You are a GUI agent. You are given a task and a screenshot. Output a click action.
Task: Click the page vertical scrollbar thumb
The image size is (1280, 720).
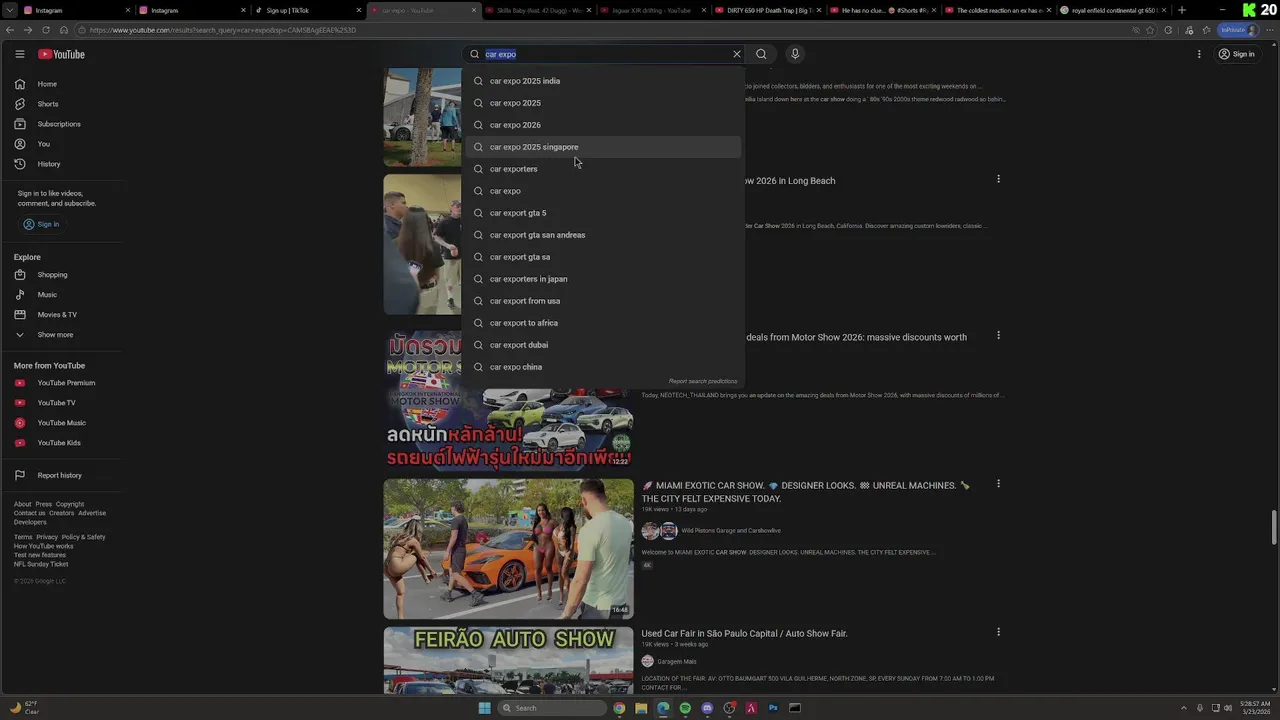point(1274,527)
